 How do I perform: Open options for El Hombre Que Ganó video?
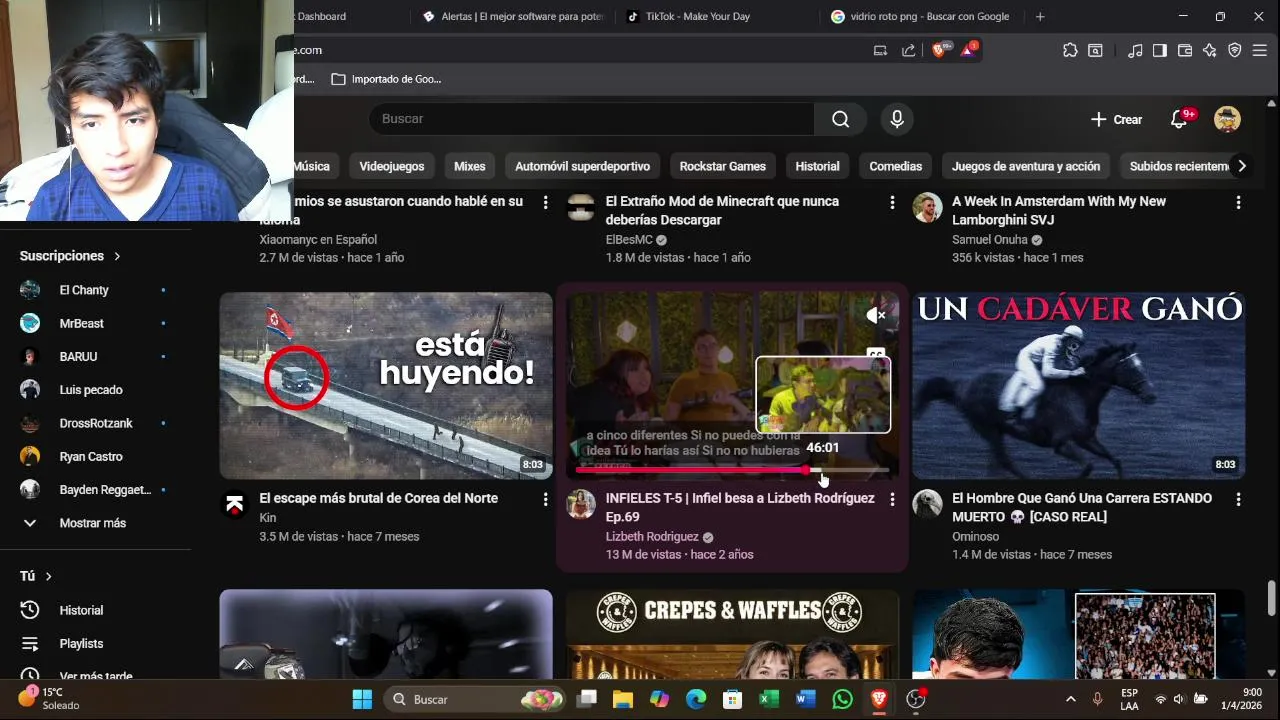(x=1238, y=499)
